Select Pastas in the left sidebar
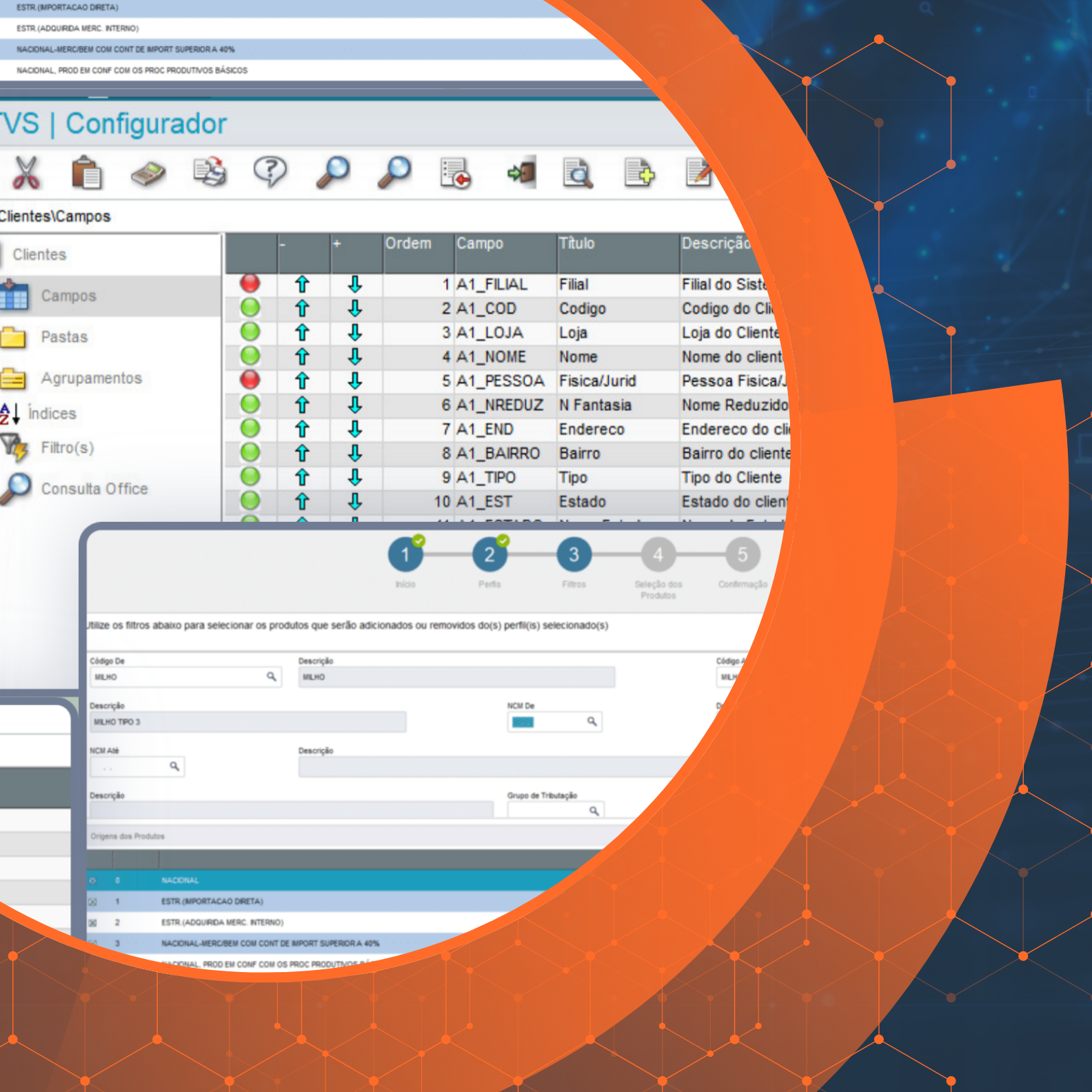 64,337
